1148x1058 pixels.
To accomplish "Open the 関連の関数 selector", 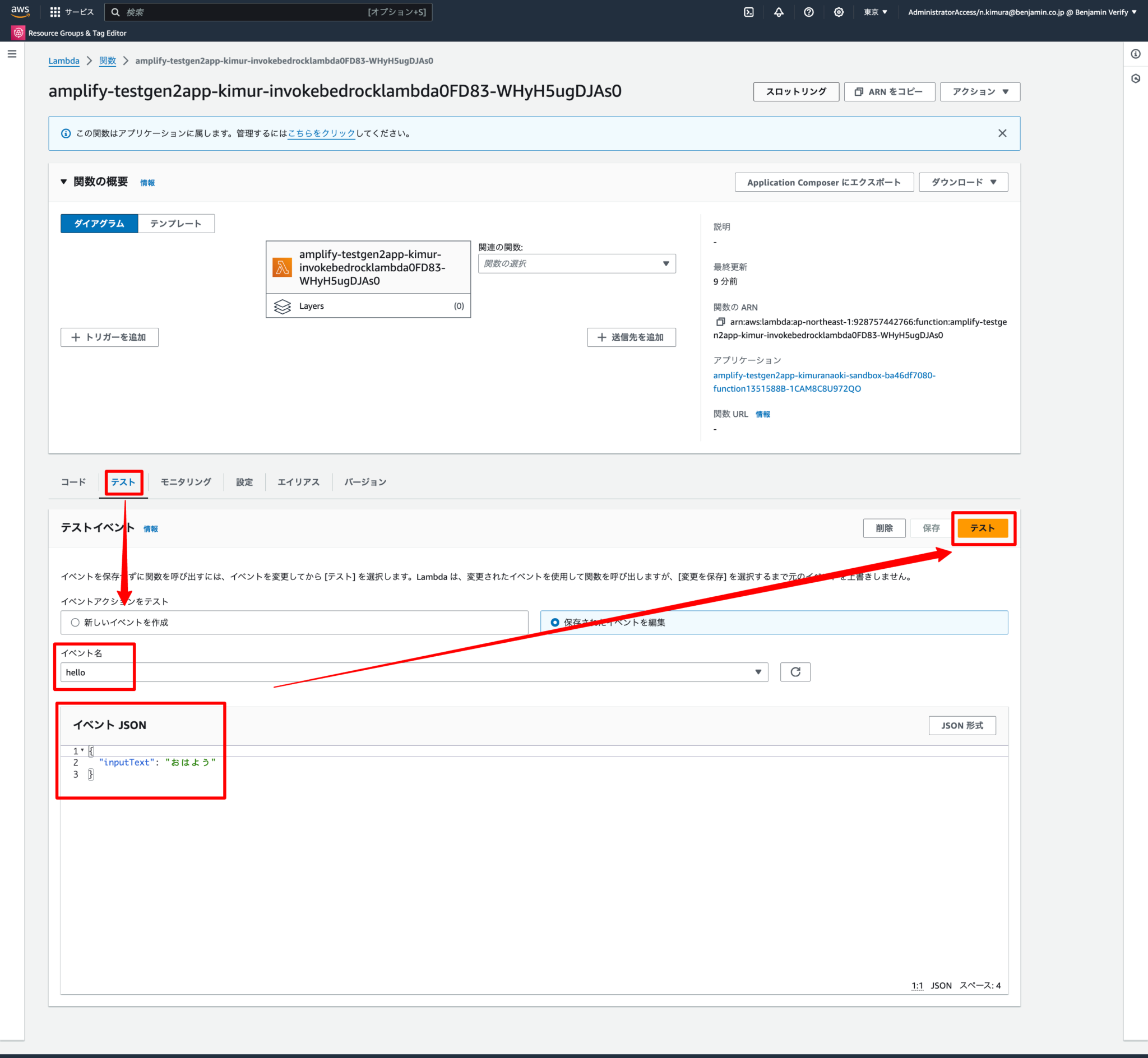I will [x=576, y=263].
